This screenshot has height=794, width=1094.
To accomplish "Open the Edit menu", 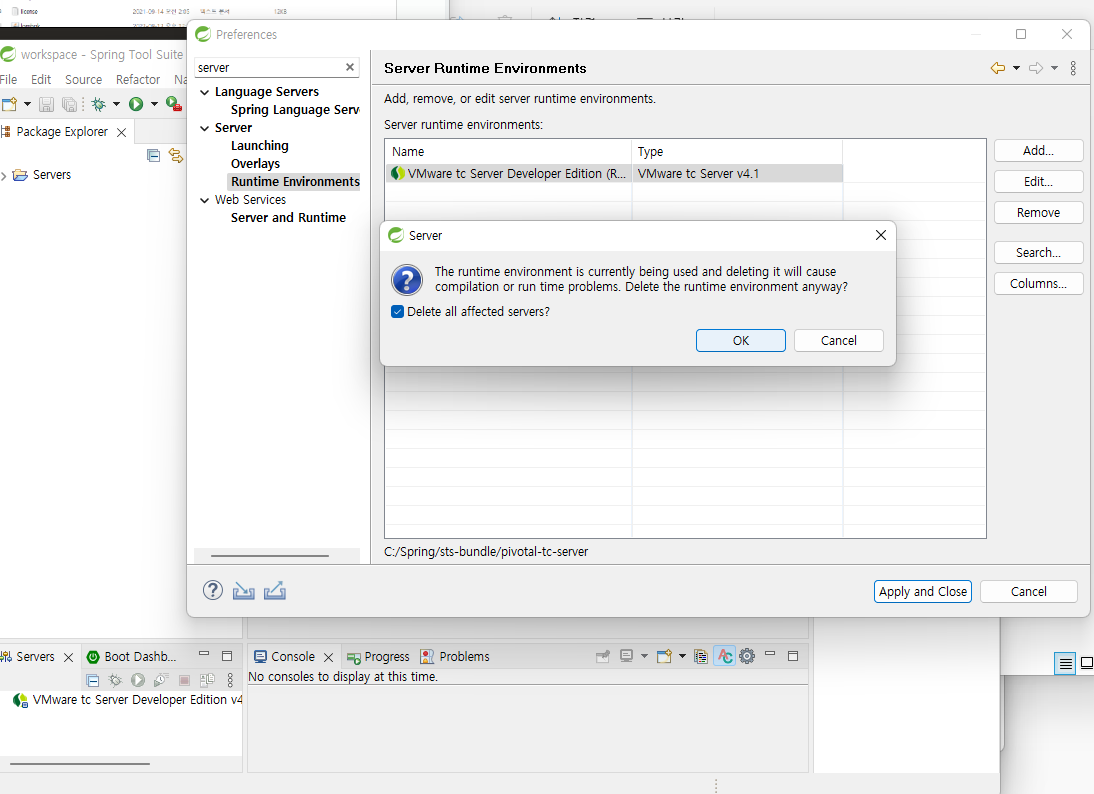I will 41,80.
